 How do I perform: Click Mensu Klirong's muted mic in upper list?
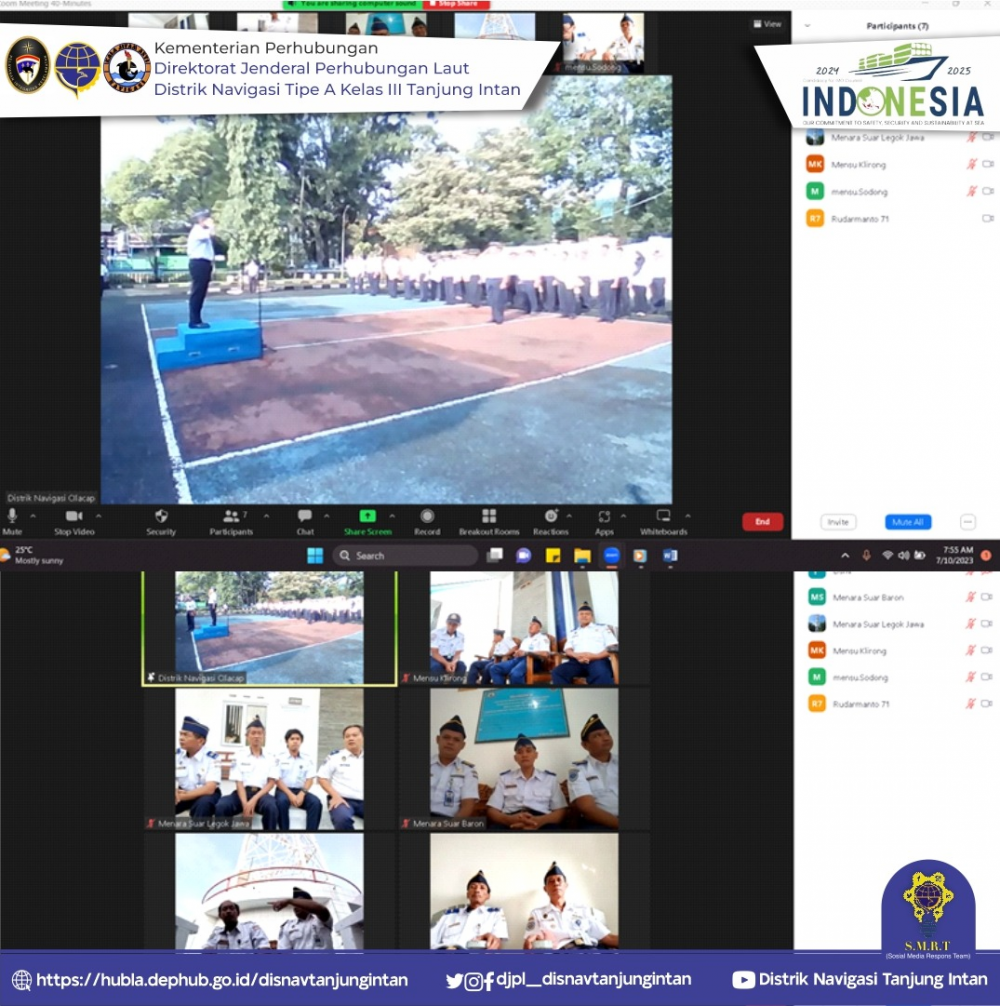[x=972, y=164]
